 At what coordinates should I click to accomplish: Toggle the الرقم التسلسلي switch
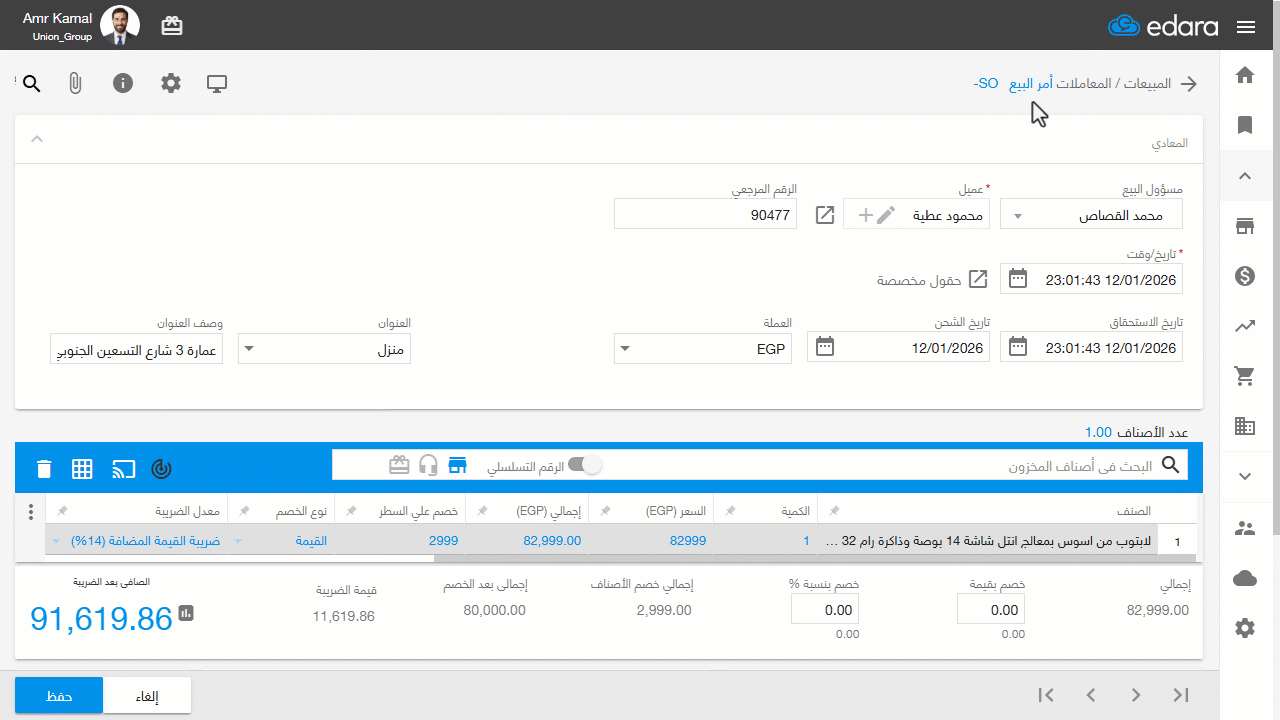click(585, 465)
